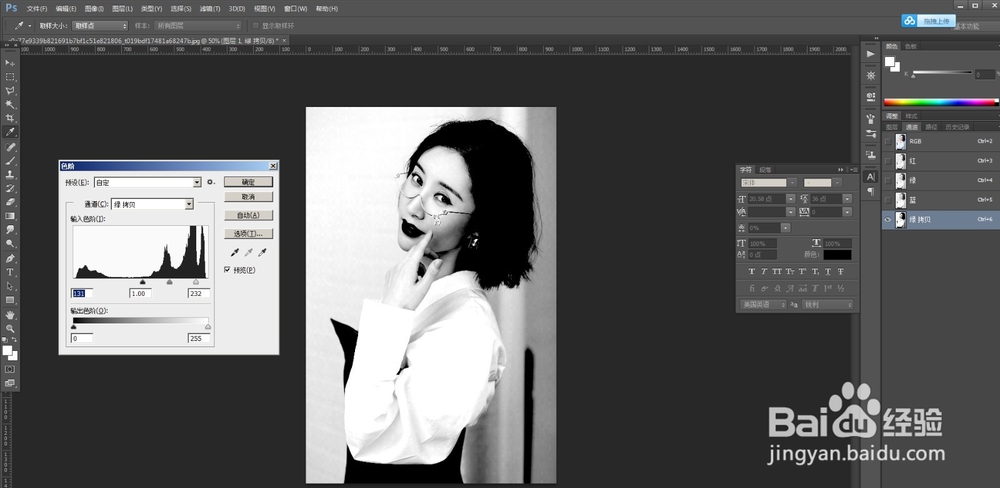Screen dimensions: 1000x488
Task: Click the shadow input level field
Action: click(82, 293)
